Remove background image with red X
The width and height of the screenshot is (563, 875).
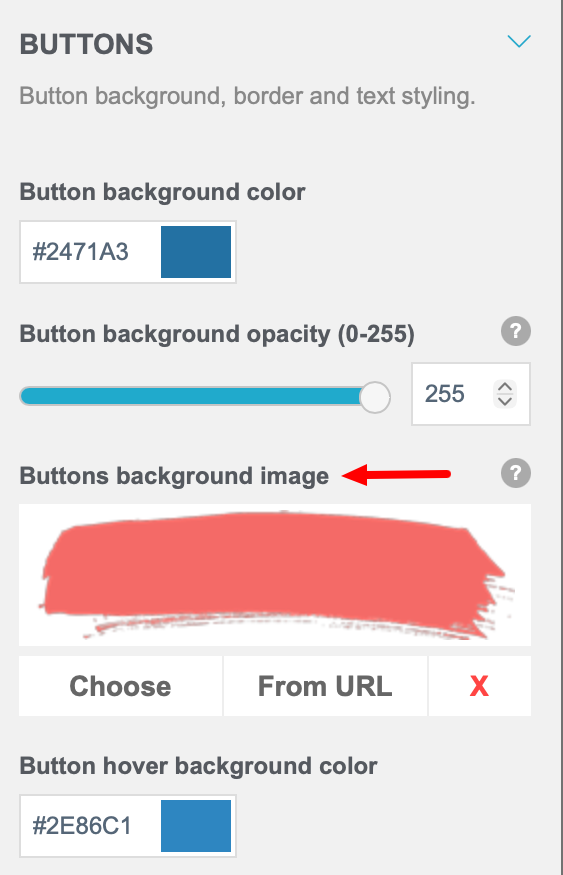479,686
